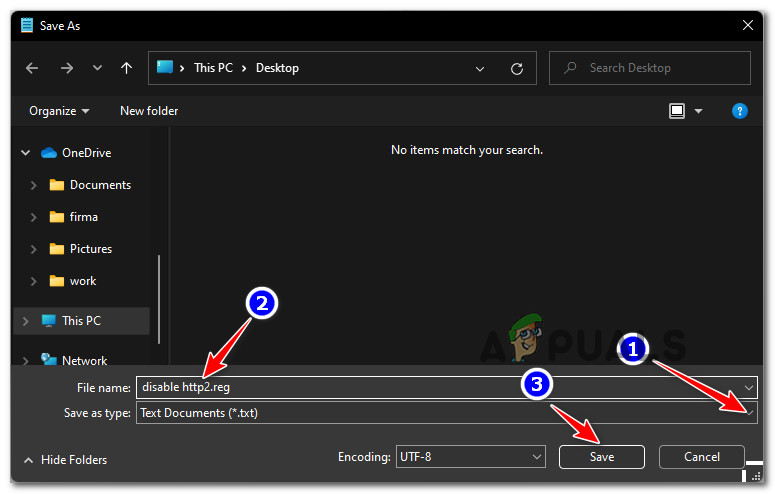Select Network in navigation pane
The width and height of the screenshot is (775, 494).
85,360
